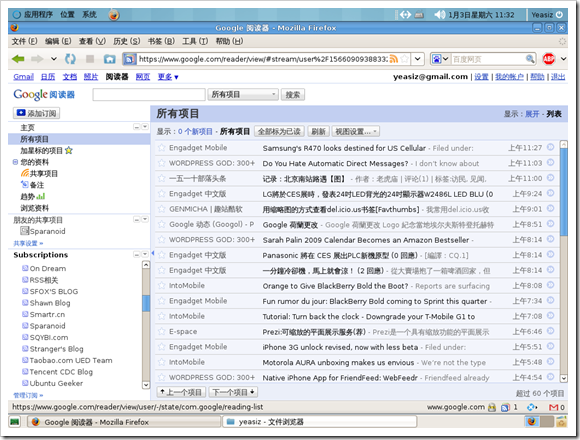Open the 书签 menu
This screenshot has height=440, width=580.
tap(161, 41)
